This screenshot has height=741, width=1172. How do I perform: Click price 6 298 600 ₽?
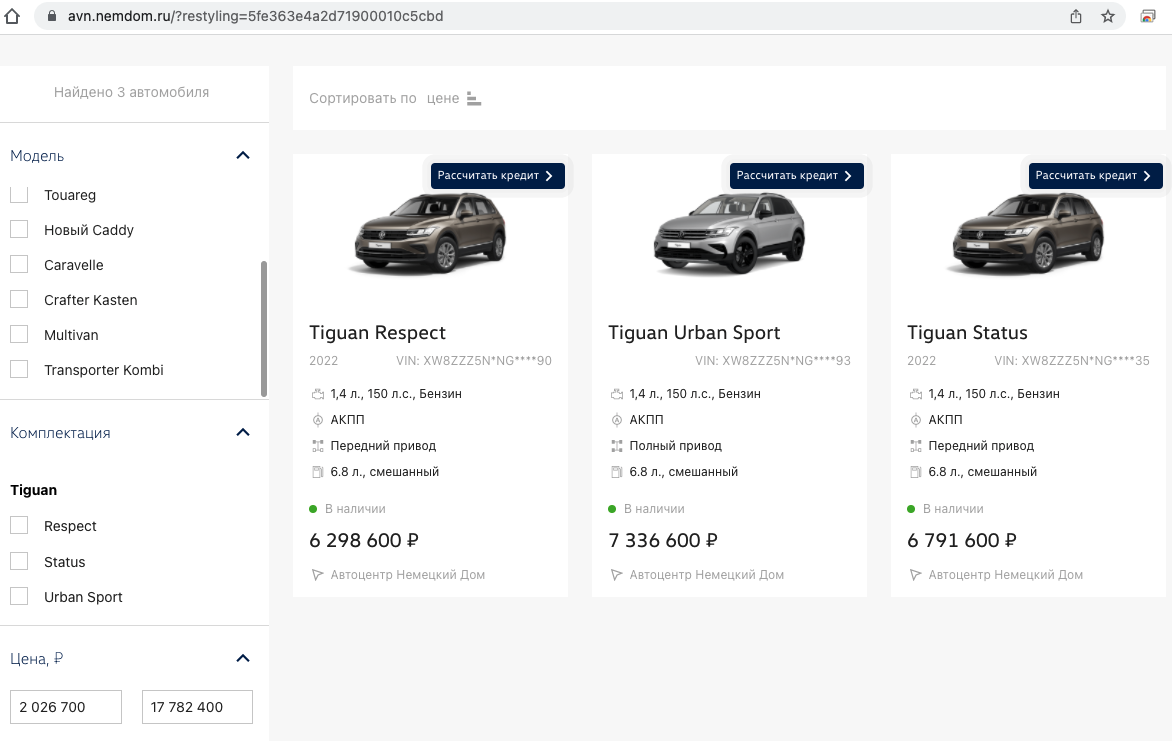[x=364, y=541]
